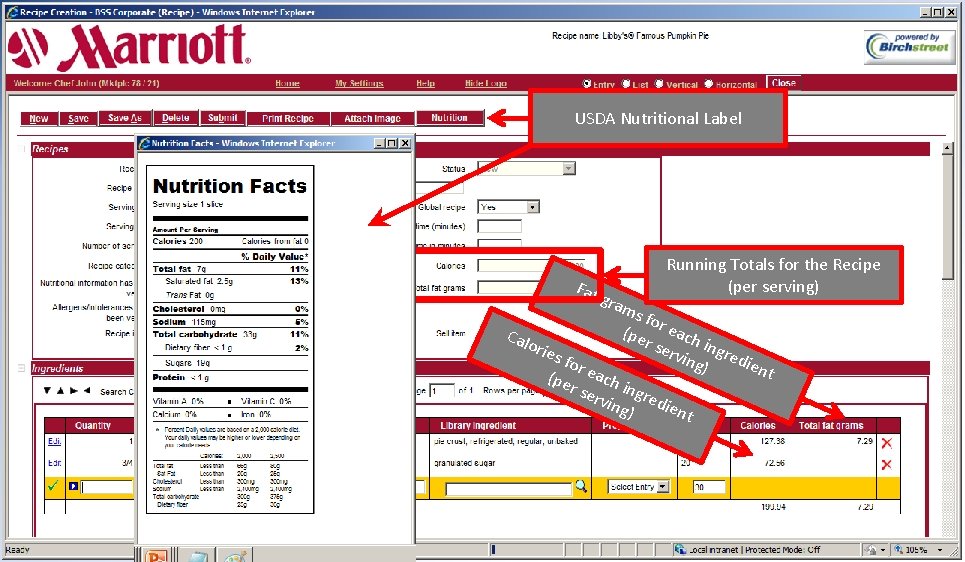Click Recipe Creation window title icon
Screen dimensions: 965x562
(x=12, y=12)
